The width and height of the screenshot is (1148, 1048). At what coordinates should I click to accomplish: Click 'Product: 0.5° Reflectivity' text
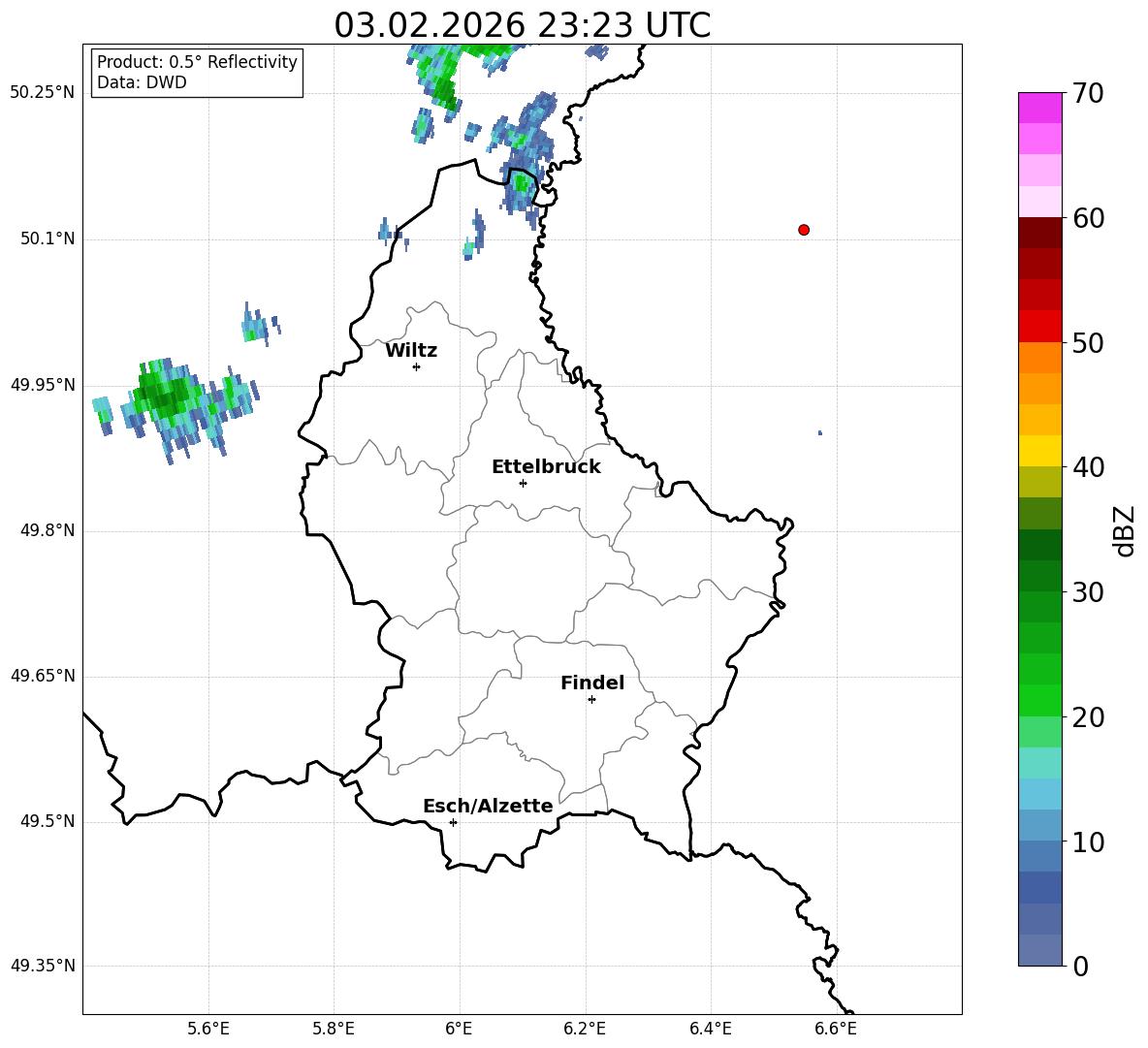197,61
